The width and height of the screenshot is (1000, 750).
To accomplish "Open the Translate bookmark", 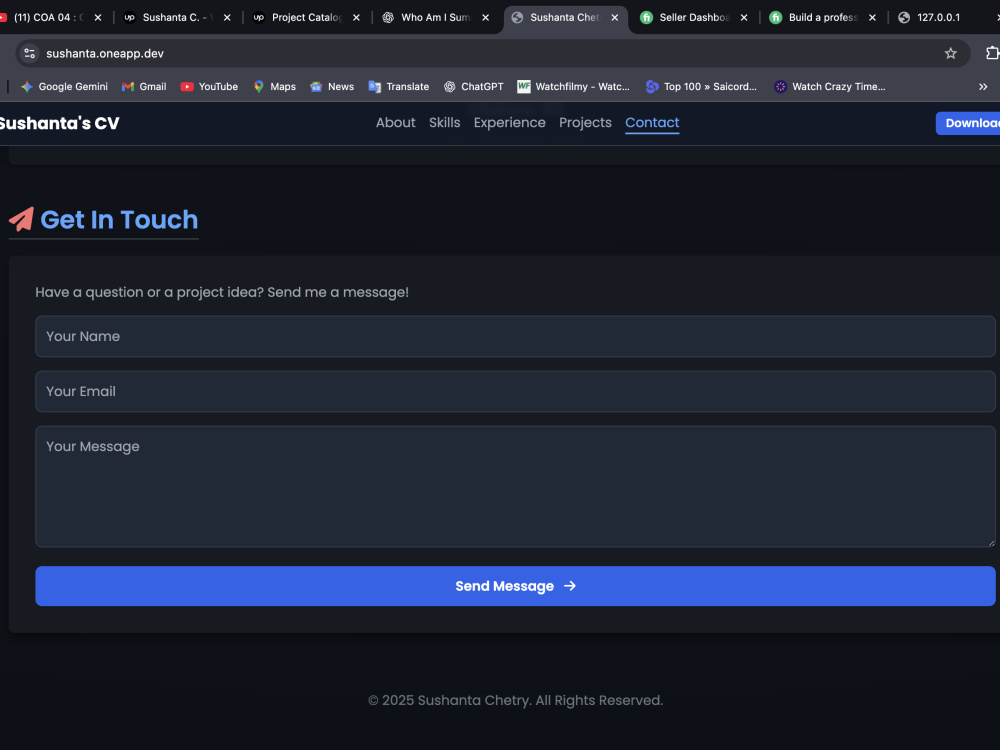I will 399,87.
